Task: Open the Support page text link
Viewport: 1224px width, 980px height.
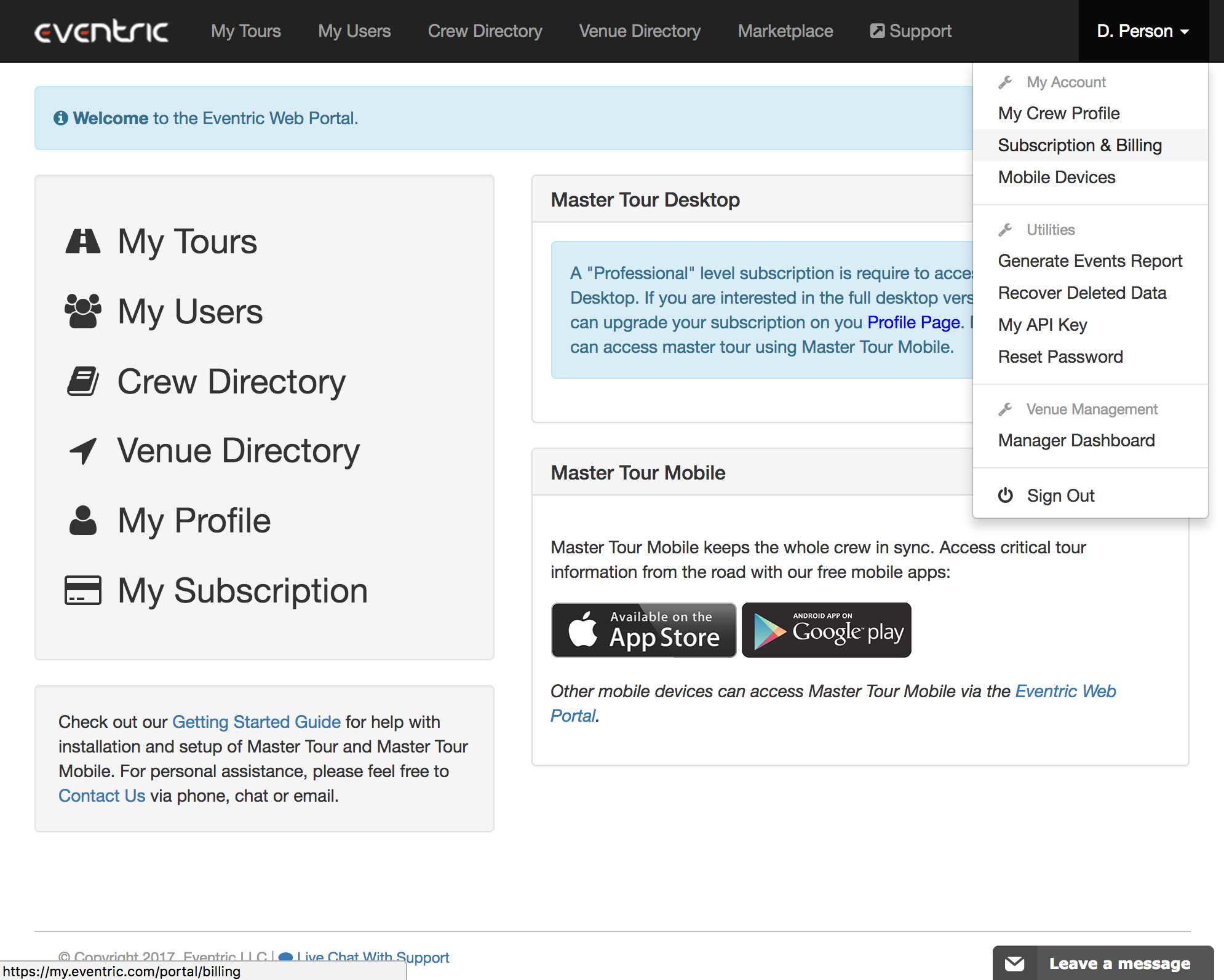Action: click(x=920, y=31)
